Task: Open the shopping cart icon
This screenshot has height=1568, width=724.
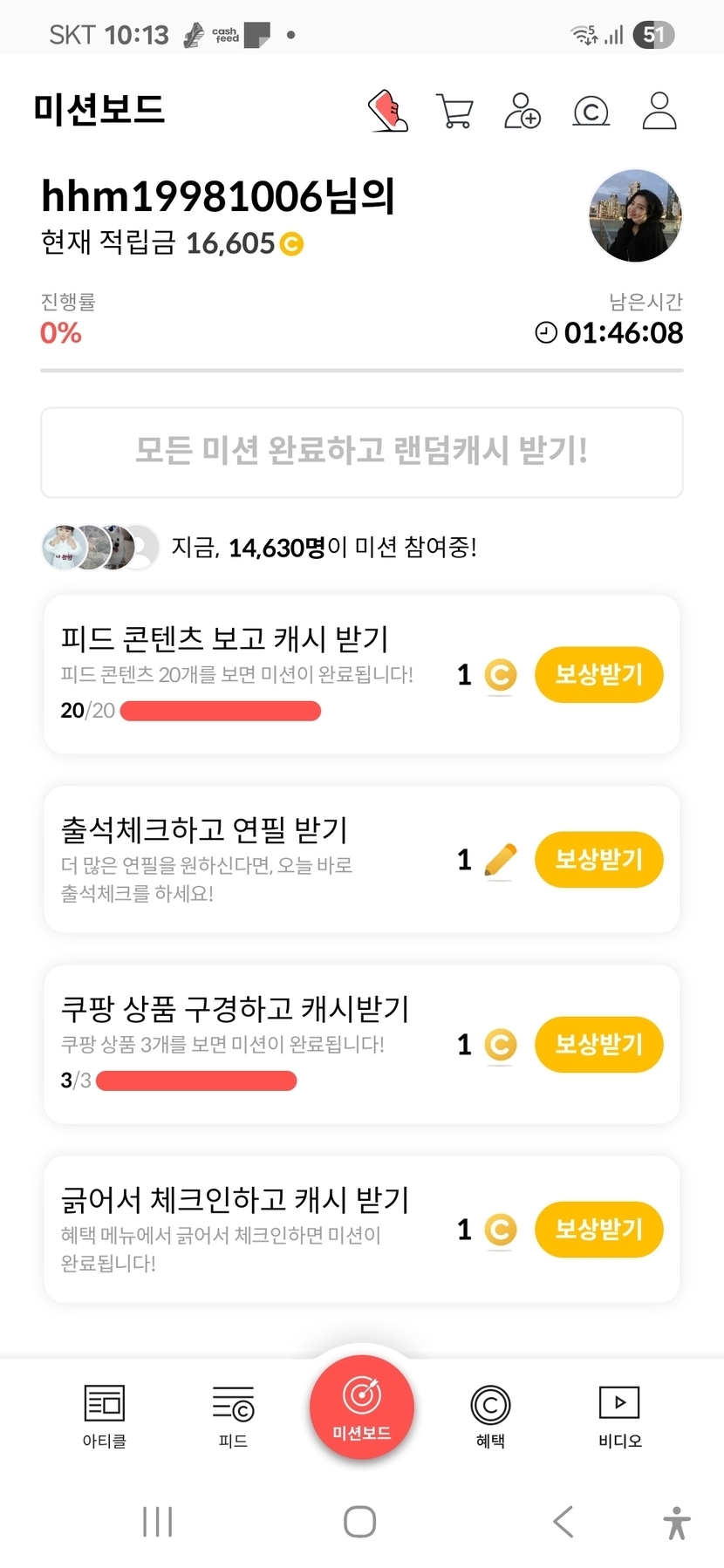Action: coord(454,112)
